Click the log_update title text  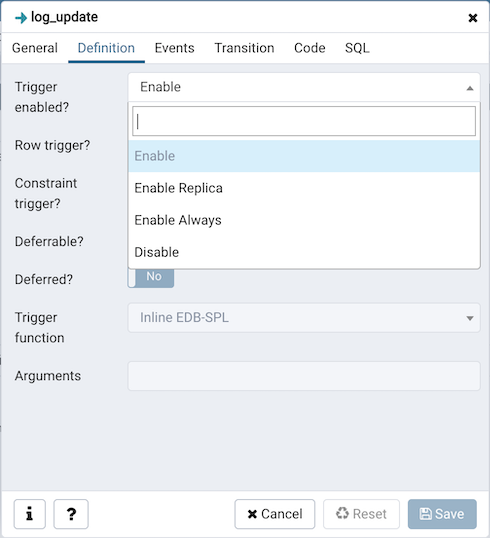[65, 17]
